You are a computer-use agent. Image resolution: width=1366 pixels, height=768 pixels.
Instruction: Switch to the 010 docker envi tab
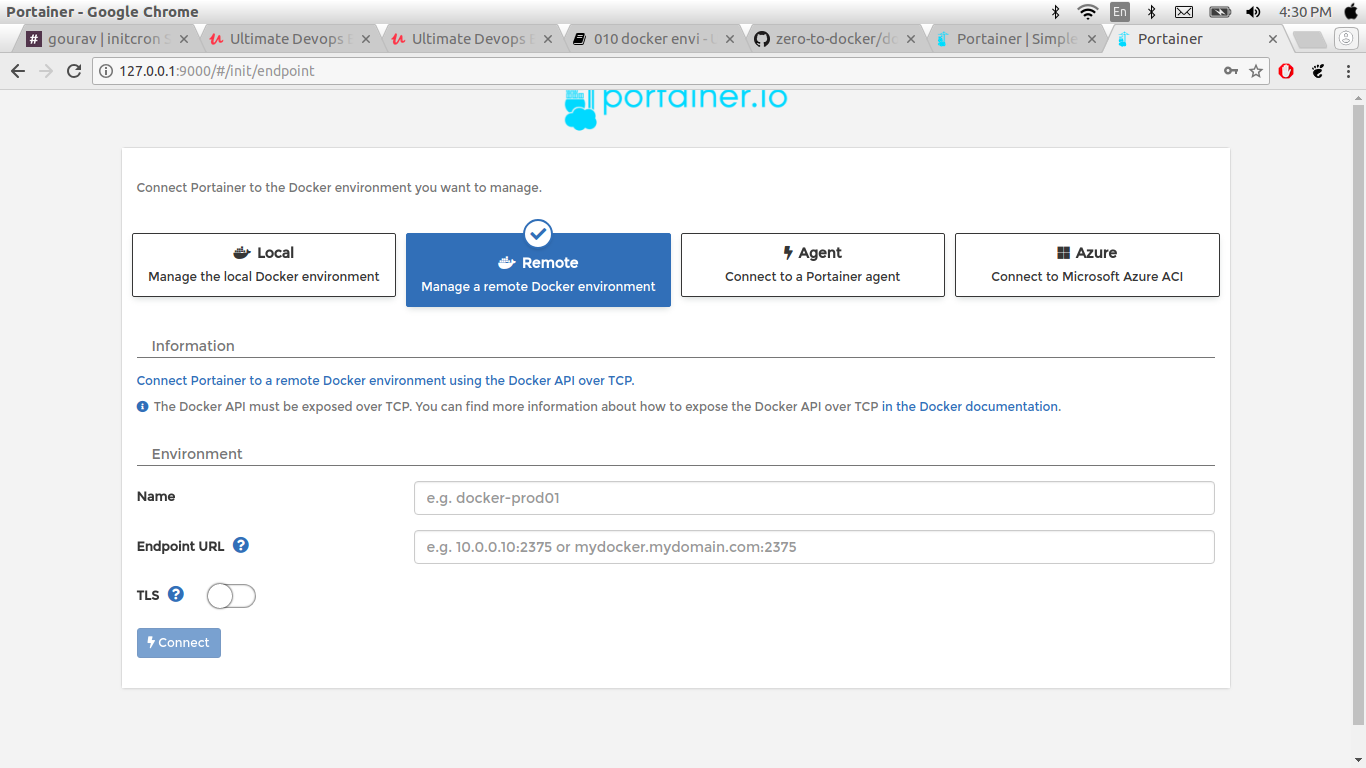[654, 39]
